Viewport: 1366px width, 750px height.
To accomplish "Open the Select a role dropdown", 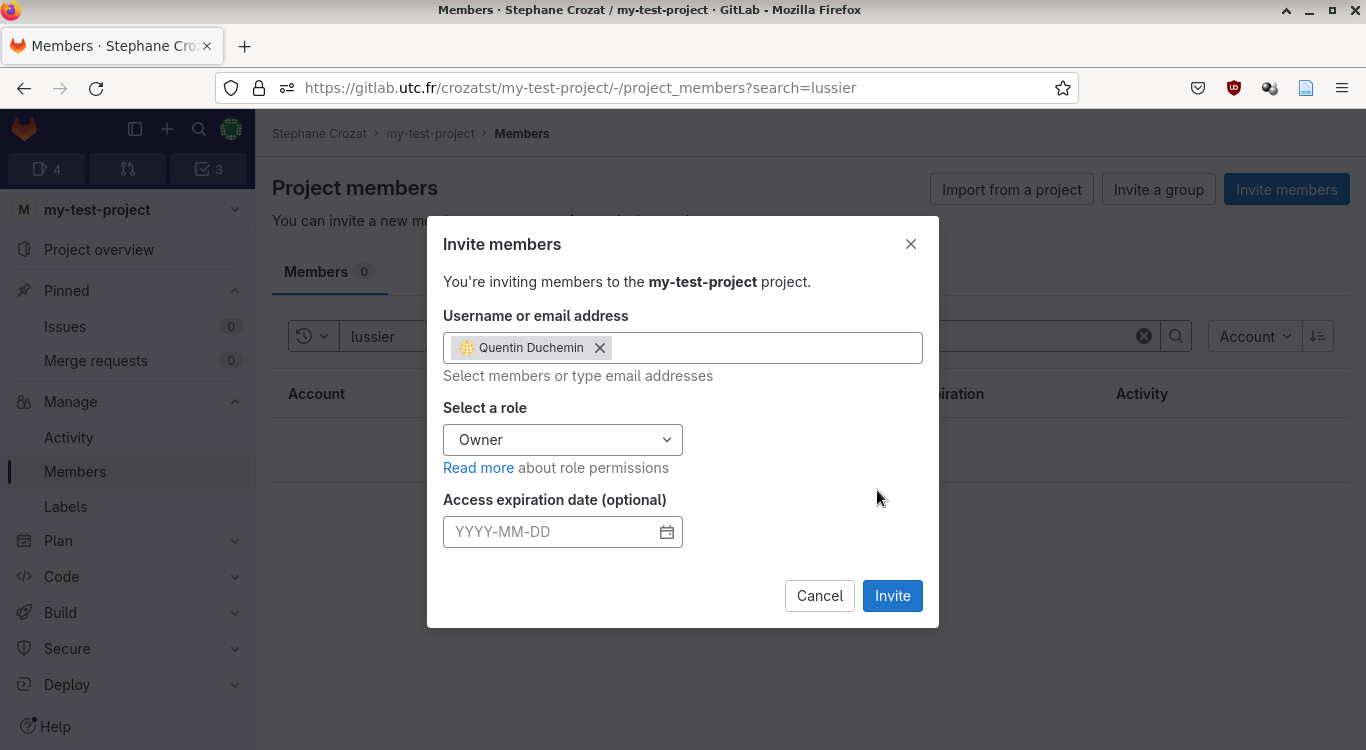I will tap(562, 440).
